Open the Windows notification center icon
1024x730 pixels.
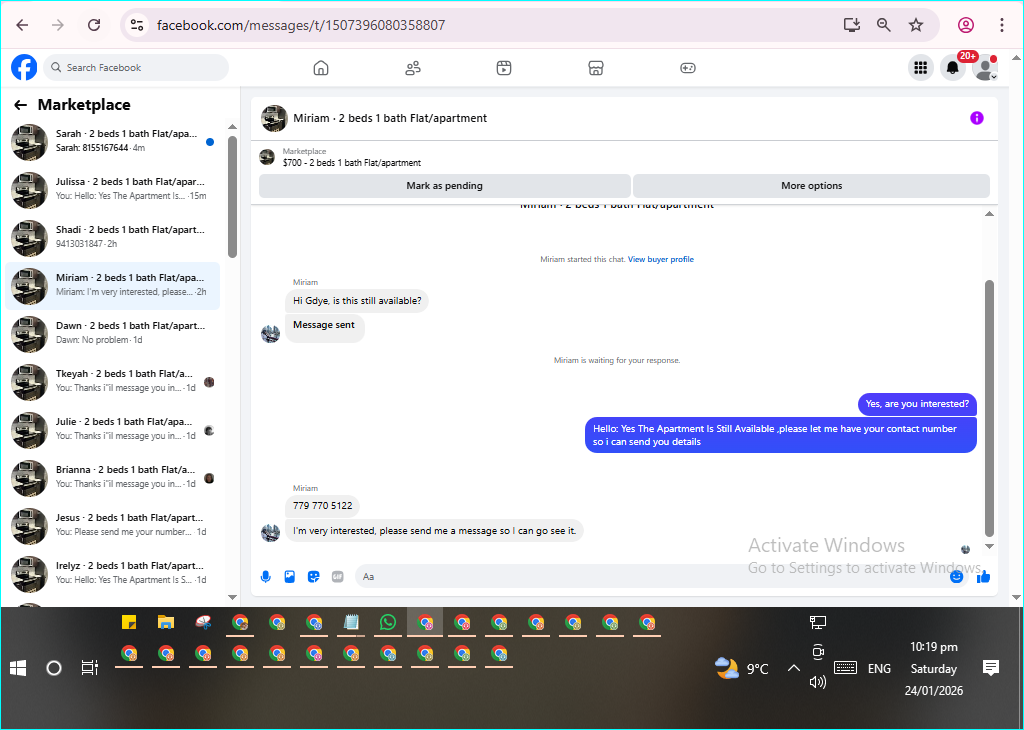click(x=991, y=668)
